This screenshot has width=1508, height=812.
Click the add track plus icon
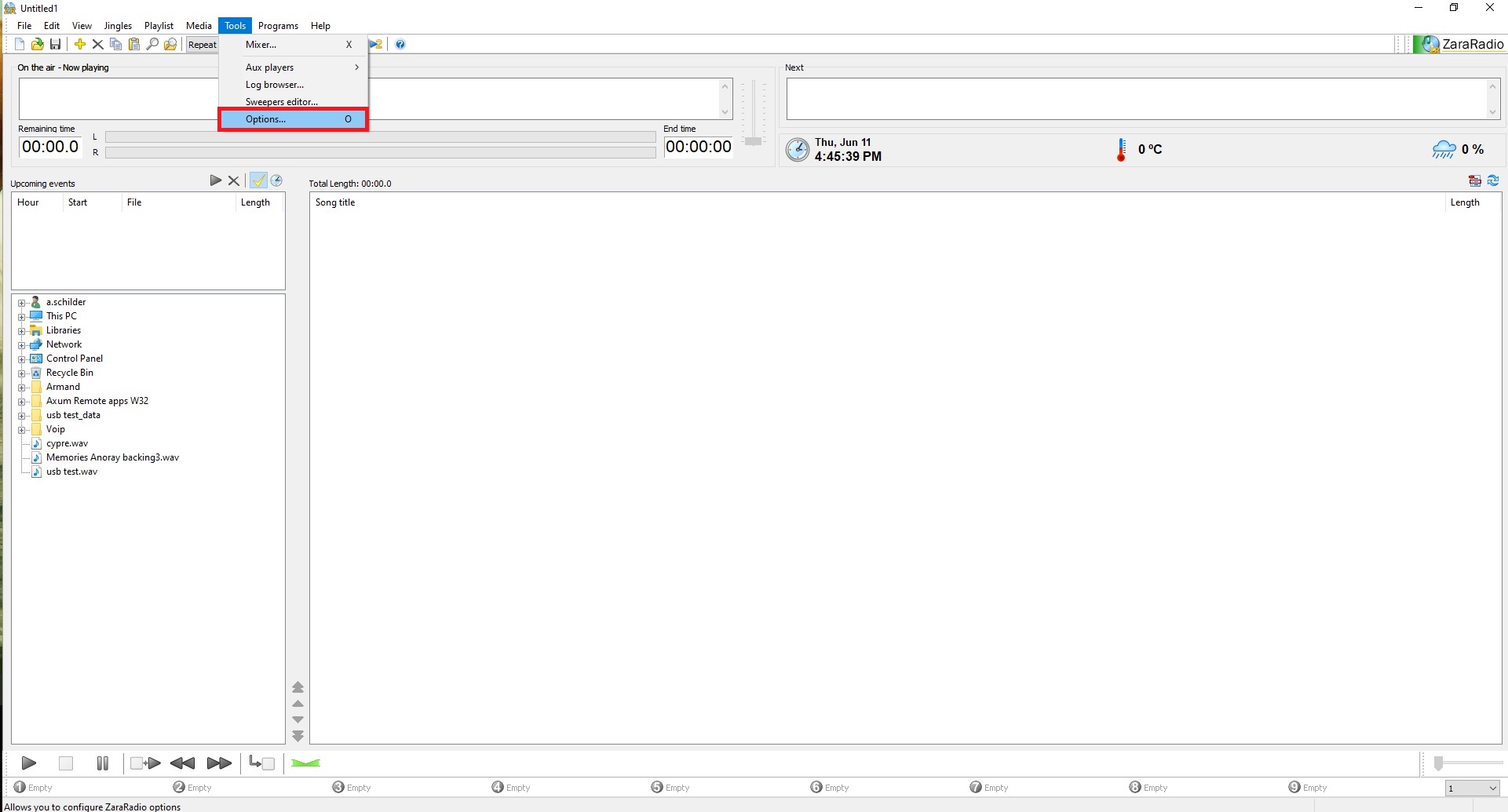click(x=79, y=45)
